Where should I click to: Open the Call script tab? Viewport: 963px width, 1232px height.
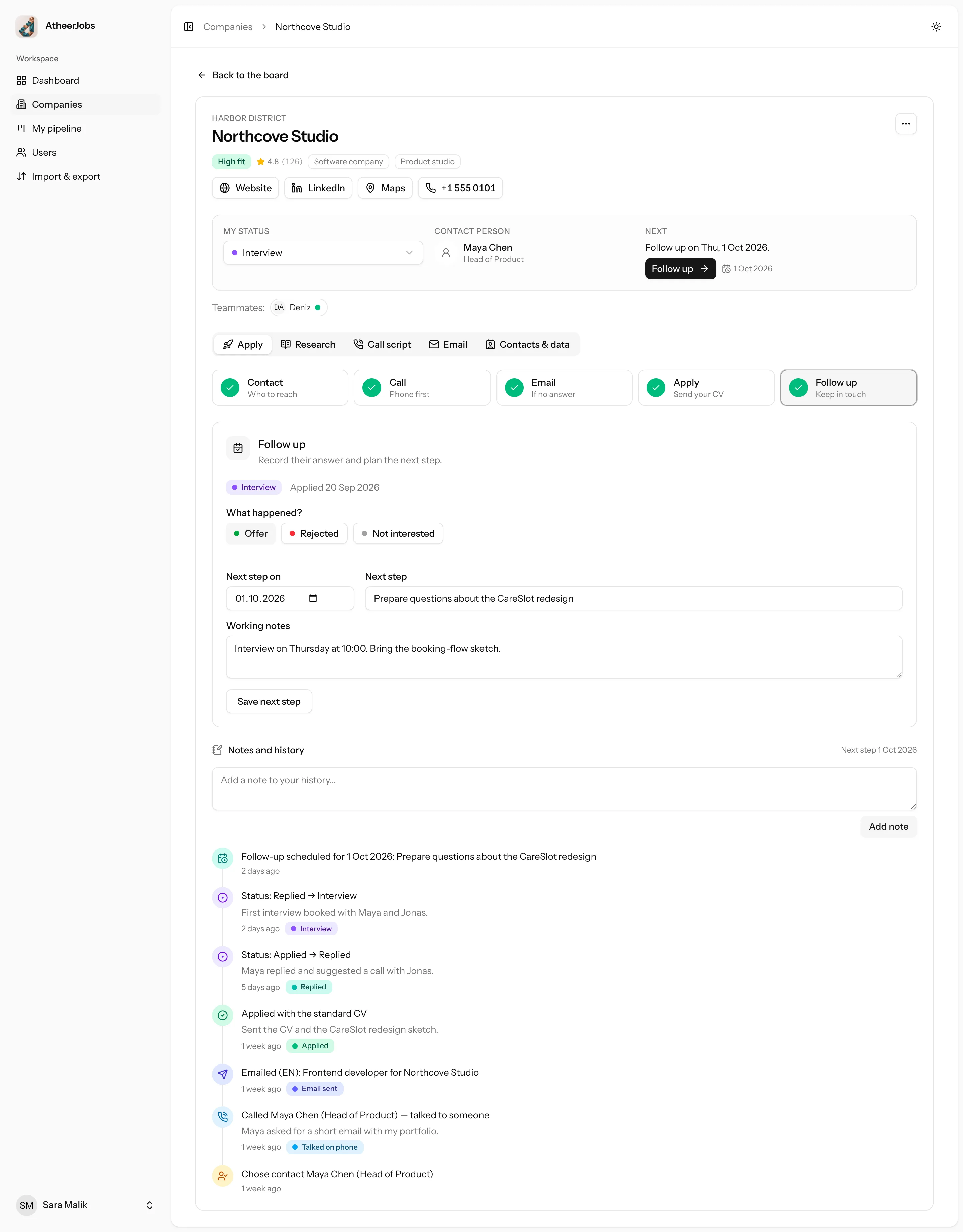click(382, 345)
